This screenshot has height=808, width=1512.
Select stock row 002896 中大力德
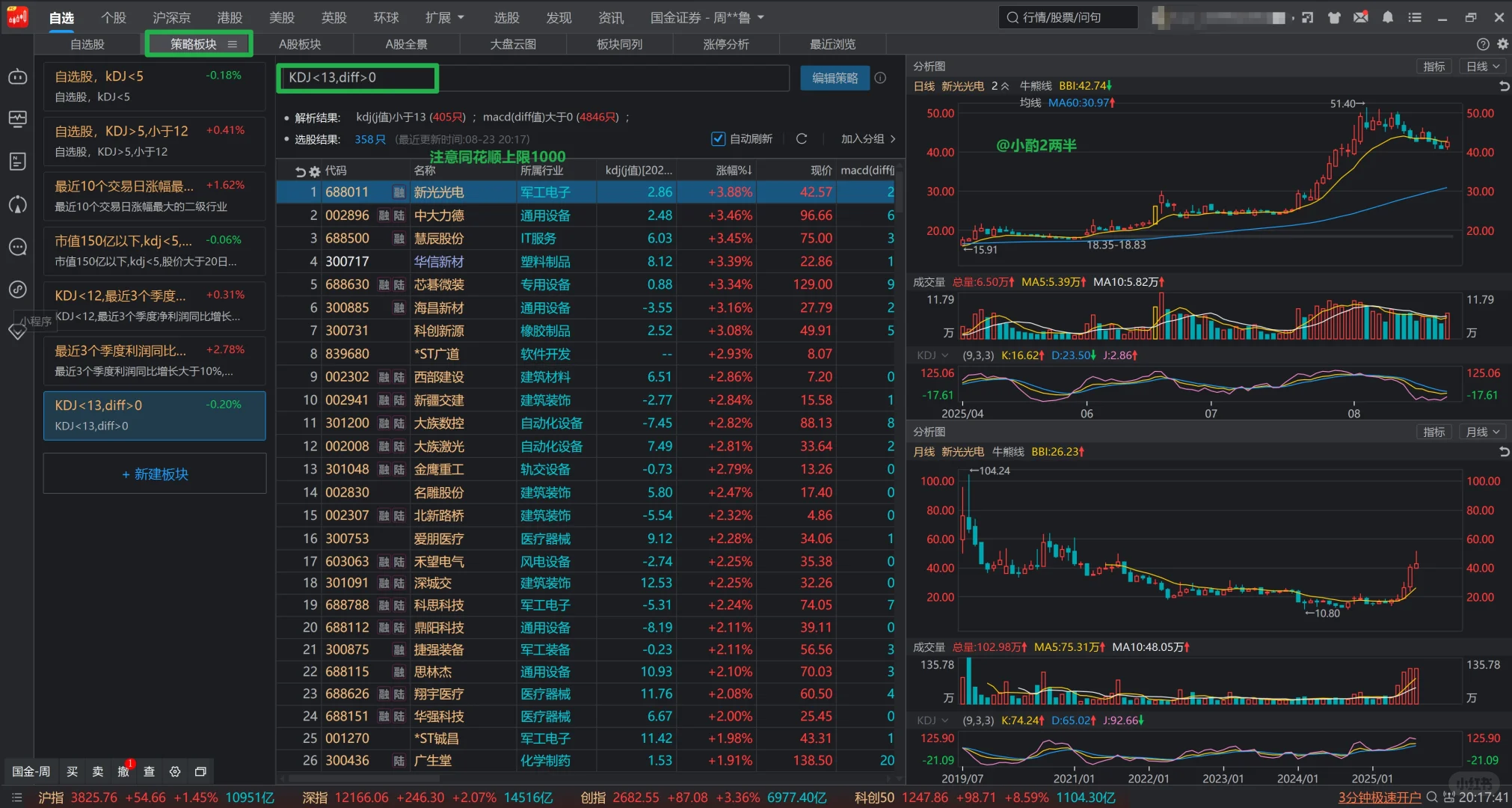click(586, 215)
